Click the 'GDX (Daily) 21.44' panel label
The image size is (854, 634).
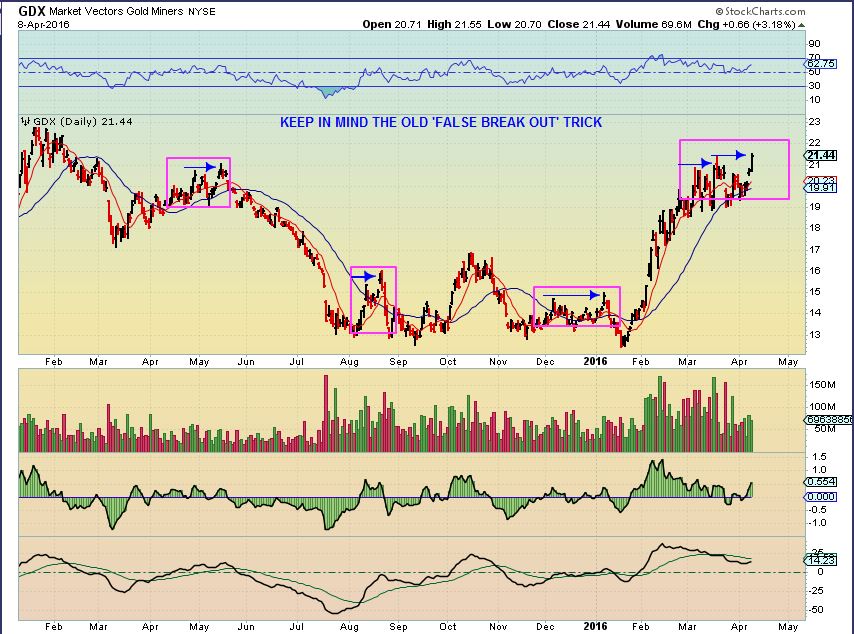point(83,121)
